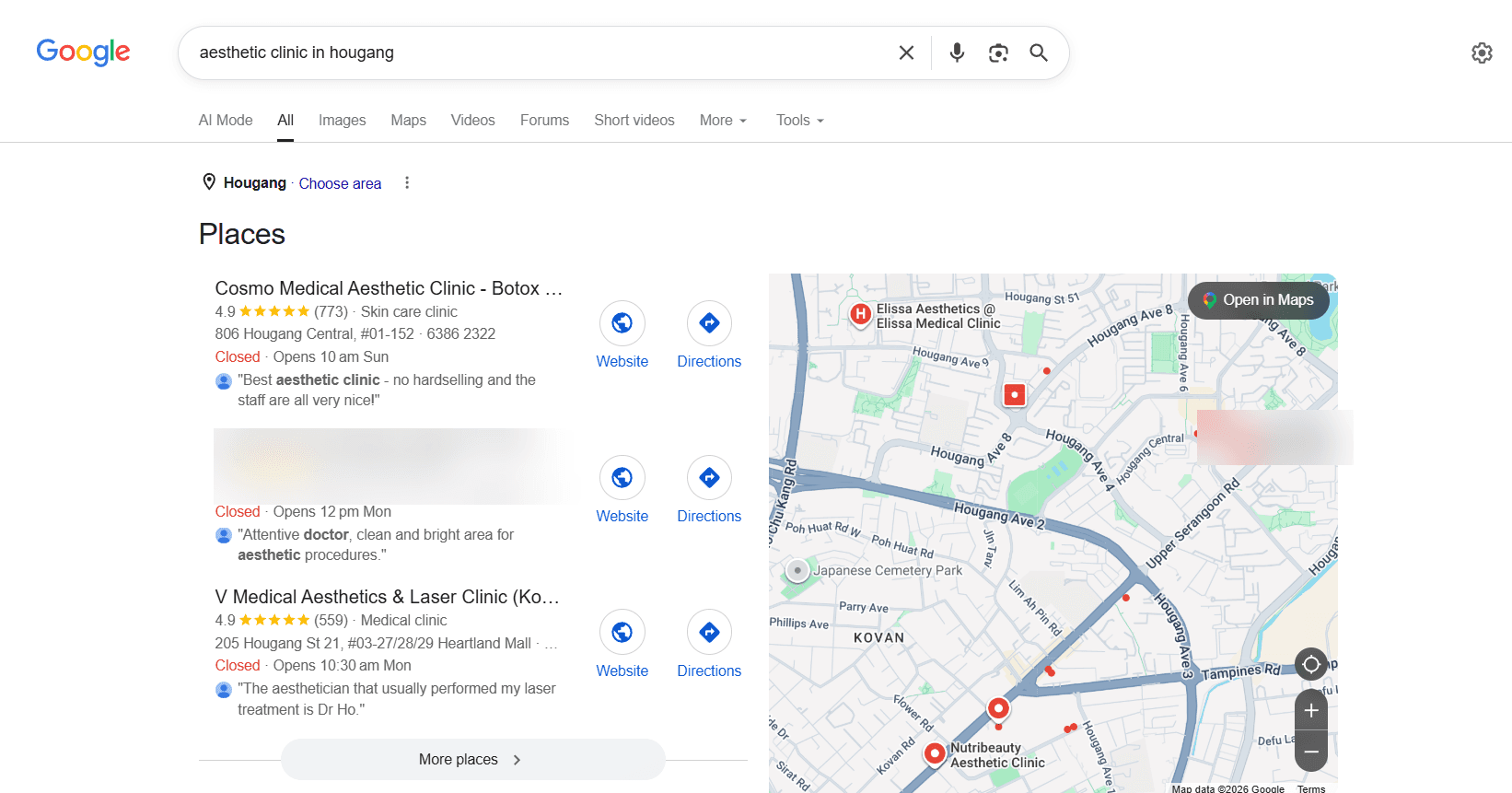
Task: Select Nutribeauty Aesthetic Clinic map pin
Action: click(x=935, y=754)
